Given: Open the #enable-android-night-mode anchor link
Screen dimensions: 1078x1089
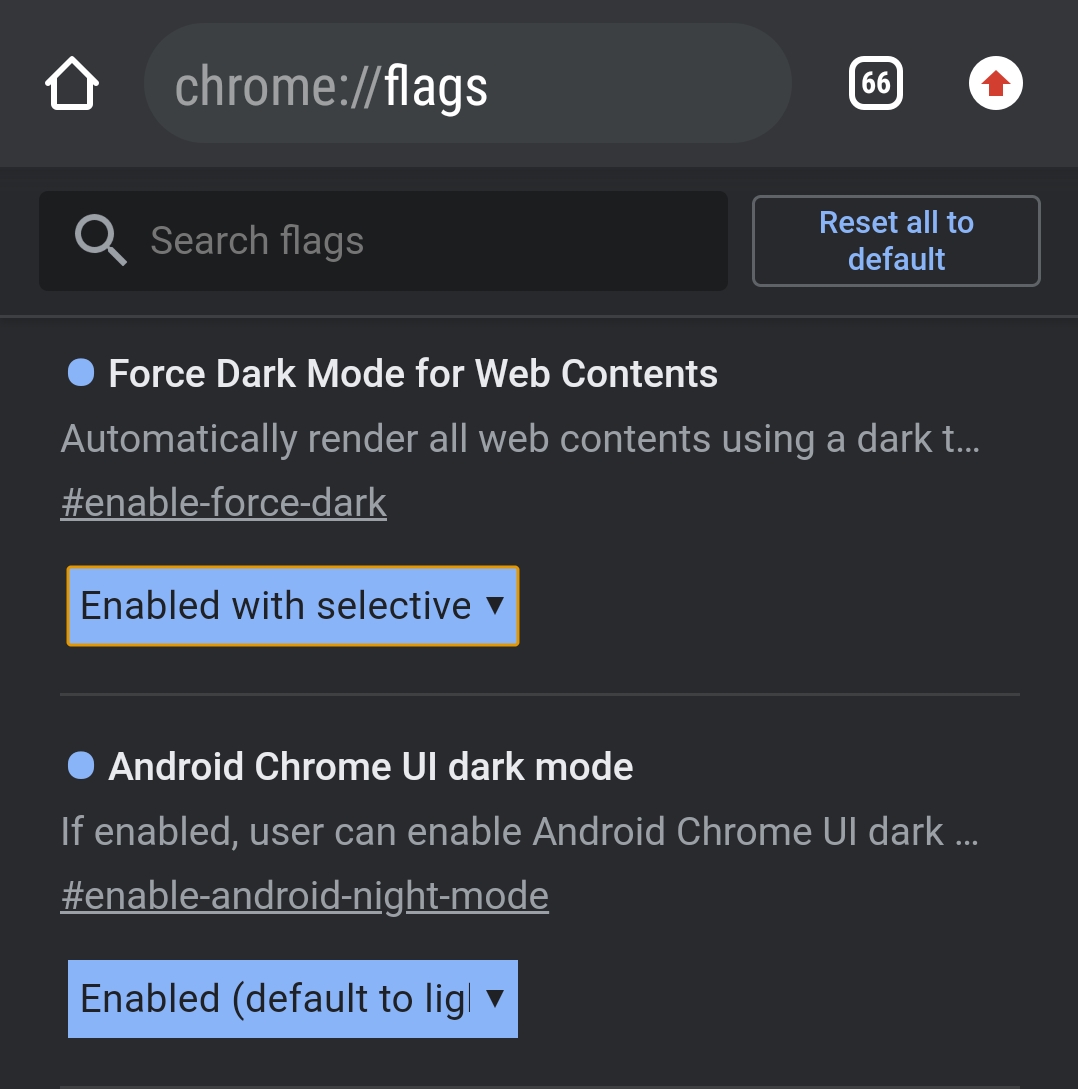Looking at the screenshot, I should pos(305,896).
